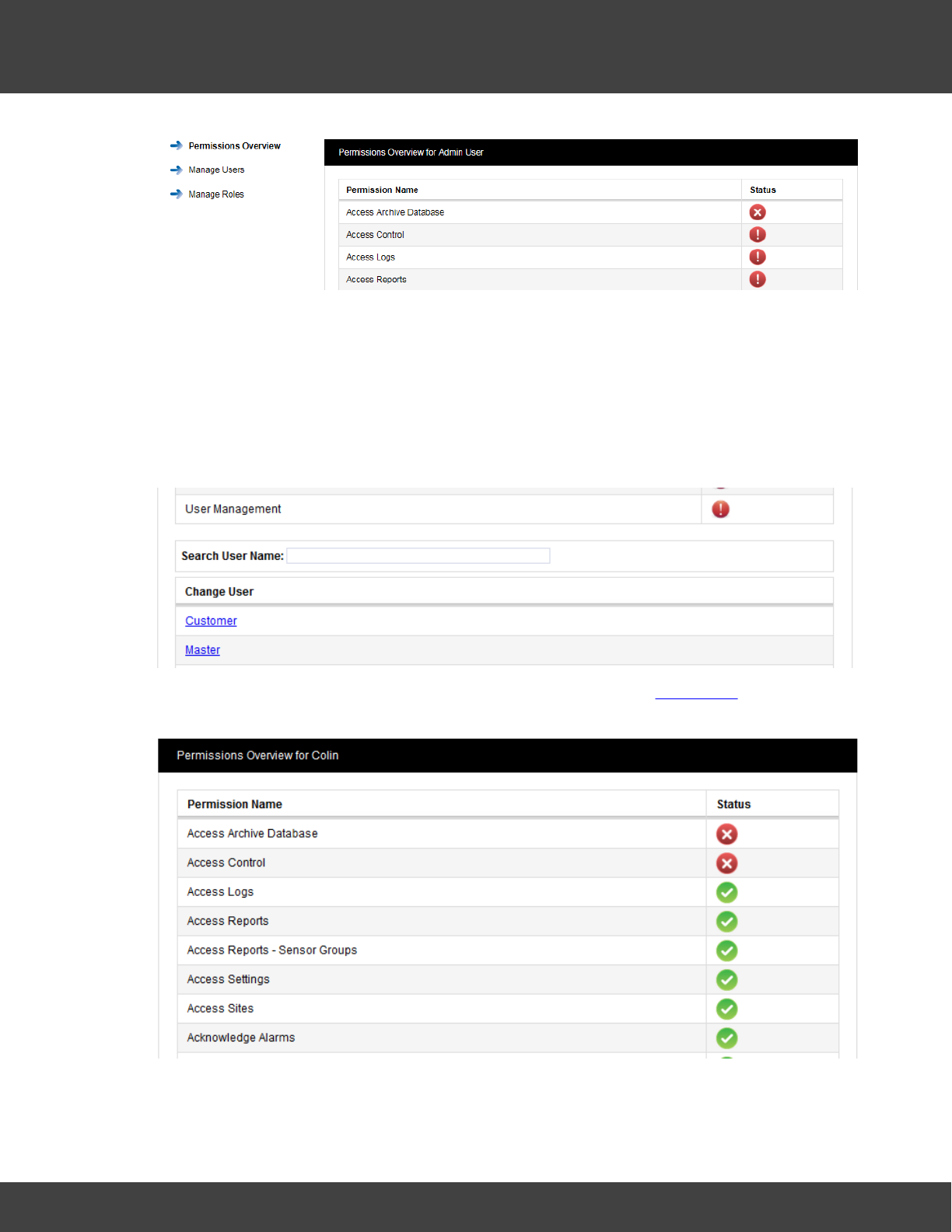Open Permissions Overview in sidebar
The width and height of the screenshot is (952, 1232).
[234, 145]
